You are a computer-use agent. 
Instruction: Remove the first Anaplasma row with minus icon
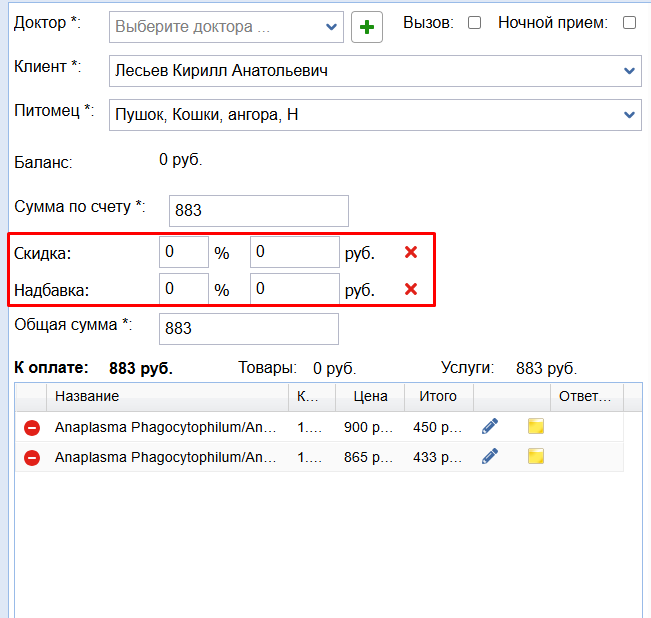pos(32,428)
